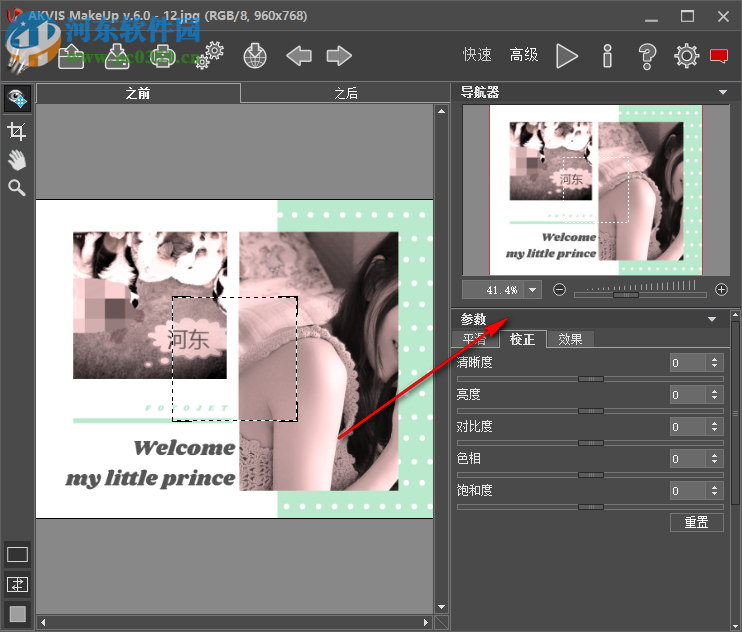The image size is (742, 632).
Task: Collapse the 导航器 panel arrow
Action: point(723,92)
